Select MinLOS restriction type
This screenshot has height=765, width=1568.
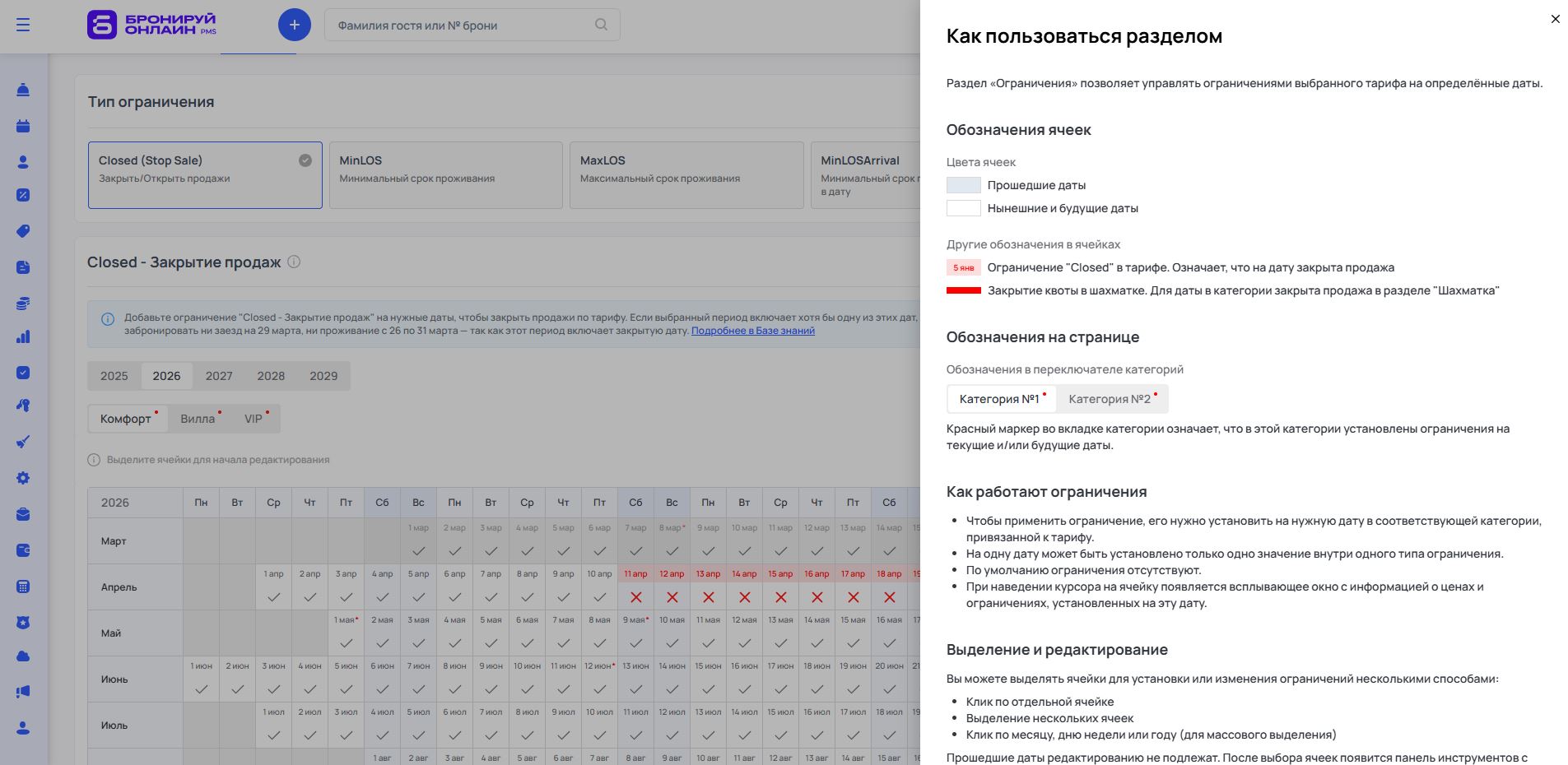tap(445, 174)
